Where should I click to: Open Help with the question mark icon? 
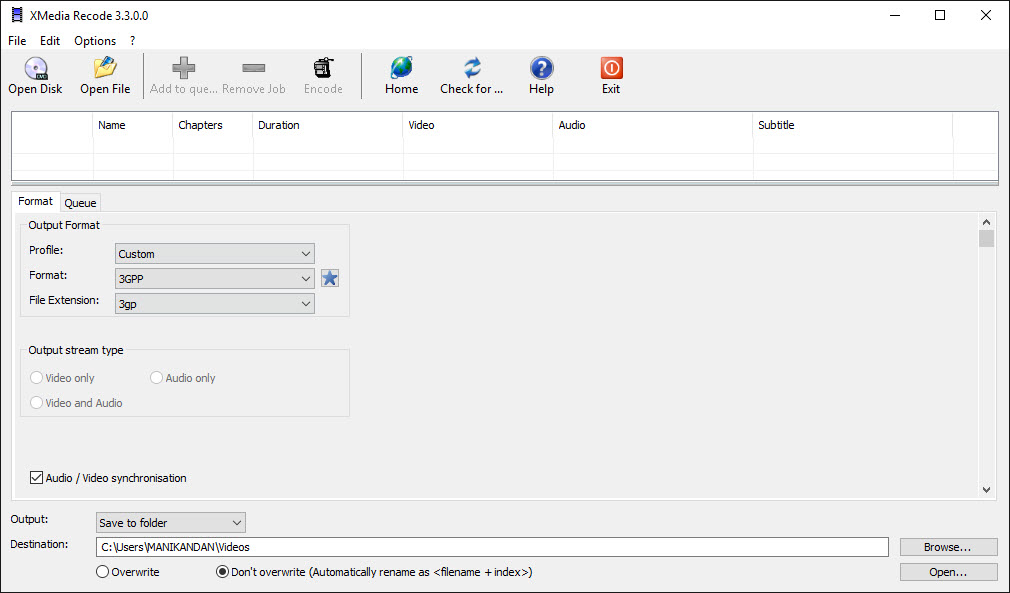pyautogui.click(x=542, y=68)
